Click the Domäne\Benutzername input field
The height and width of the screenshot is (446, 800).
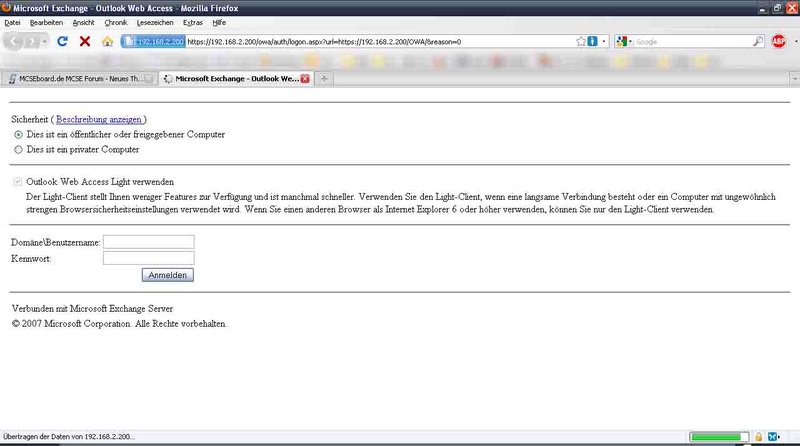click(x=148, y=242)
